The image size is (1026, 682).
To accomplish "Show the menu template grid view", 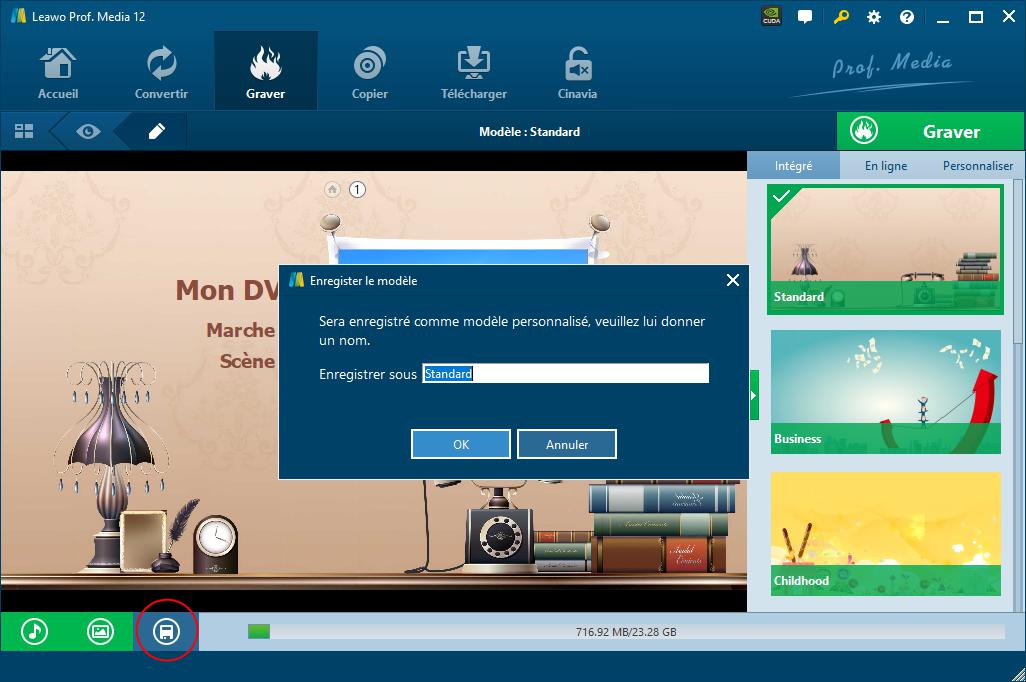I will click(x=24, y=132).
